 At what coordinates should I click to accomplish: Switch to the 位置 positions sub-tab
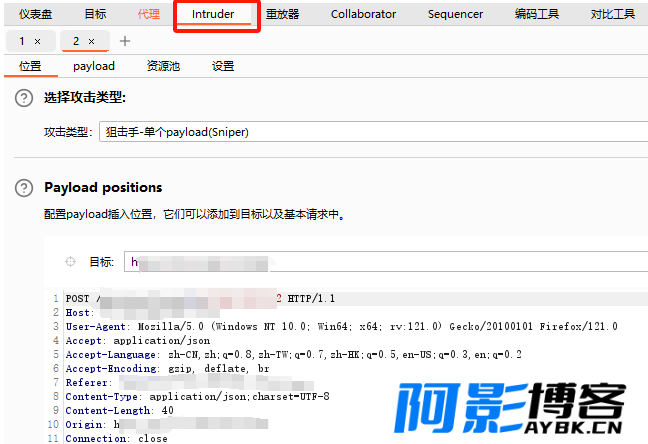(x=30, y=66)
